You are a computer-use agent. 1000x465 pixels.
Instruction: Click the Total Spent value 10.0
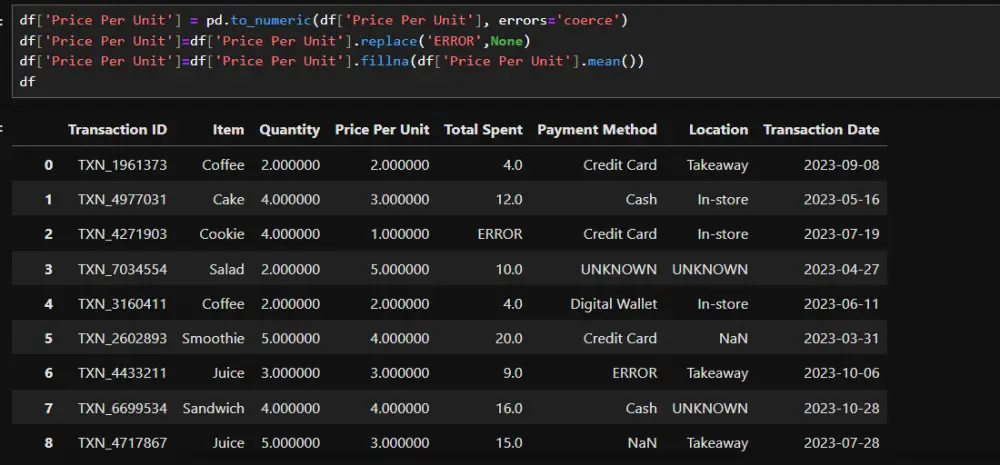[510, 269]
